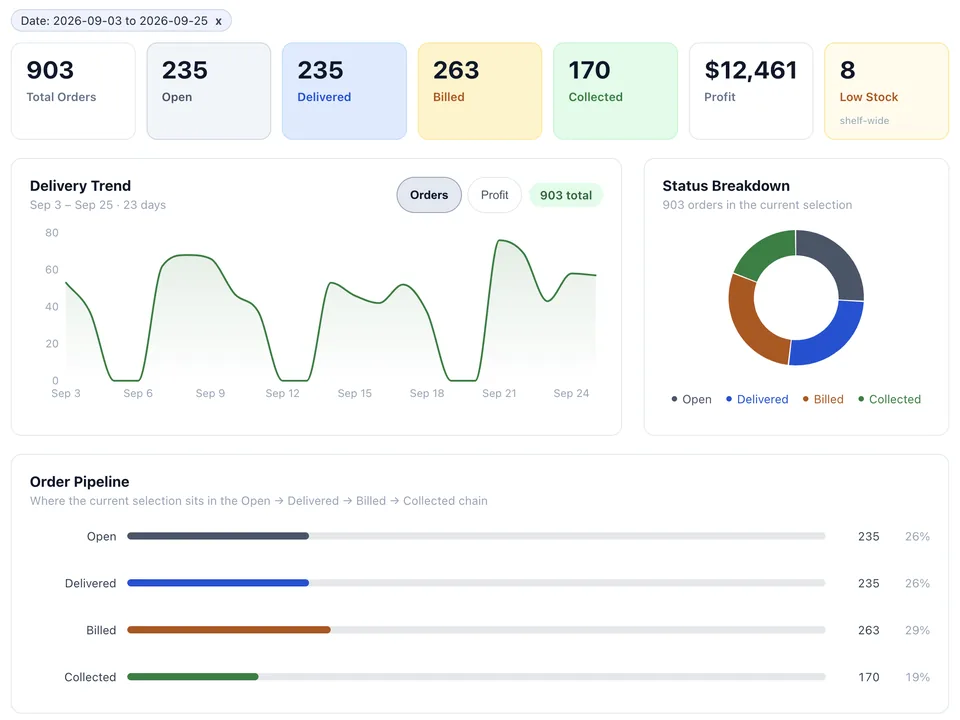
Task: Filter by the Delivered 235 card
Action: (x=344, y=91)
